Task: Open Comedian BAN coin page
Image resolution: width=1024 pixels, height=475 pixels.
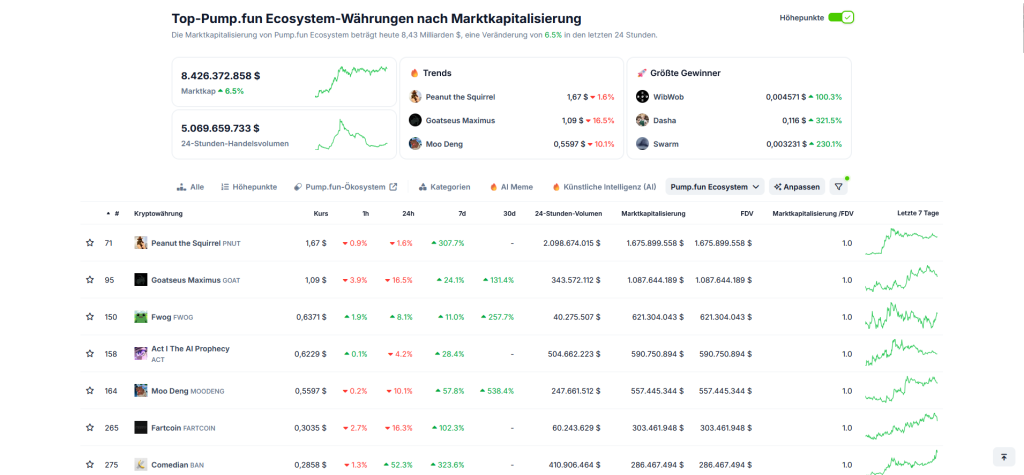Action: pyautogui.click(x=178, y=465)
